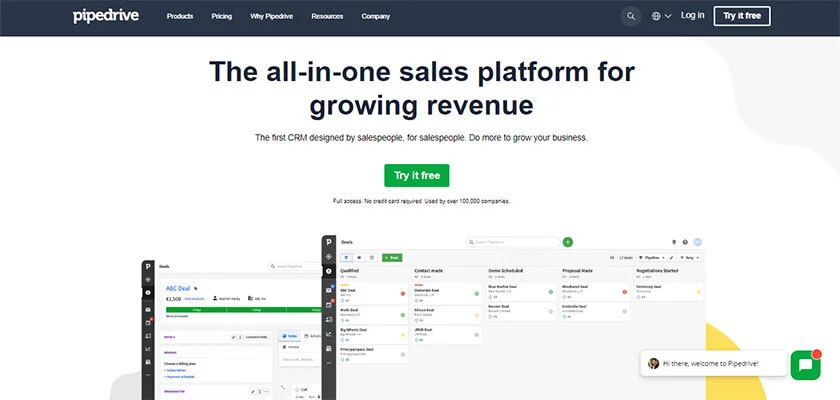Click the search field in ABC Deal window
840x400 pixels.
(x=296, y=266)
